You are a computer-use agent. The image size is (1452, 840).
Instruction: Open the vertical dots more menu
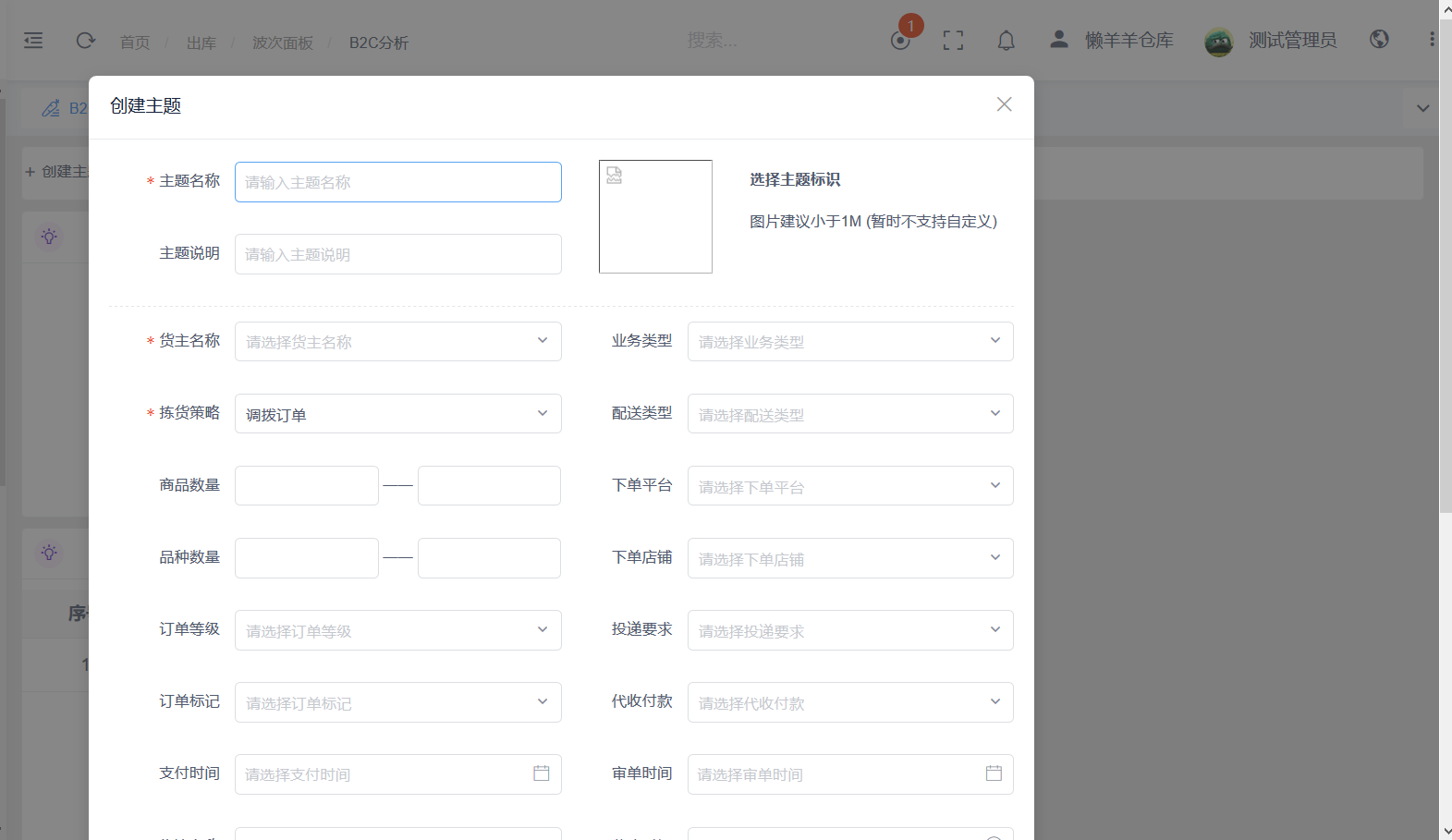click(1432, 39)
